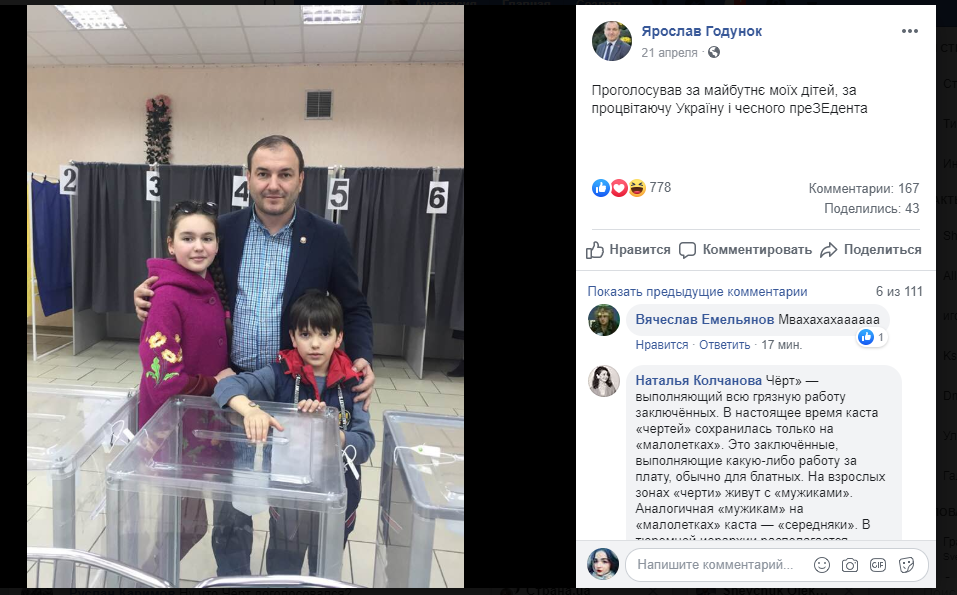Reply to Вячеслав Емельянов comment via Ответить
This screenshot has width=957, height=595.
[724, 345]
